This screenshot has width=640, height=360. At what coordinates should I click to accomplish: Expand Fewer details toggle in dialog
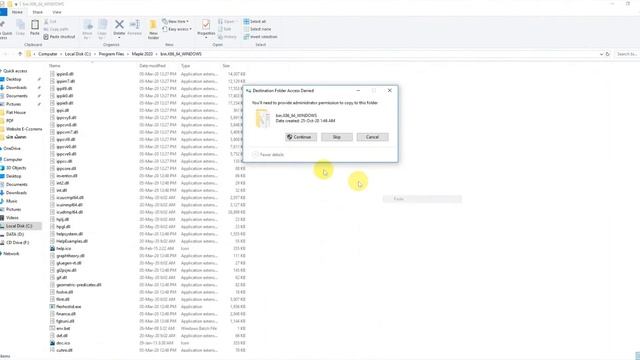(268, 155)
